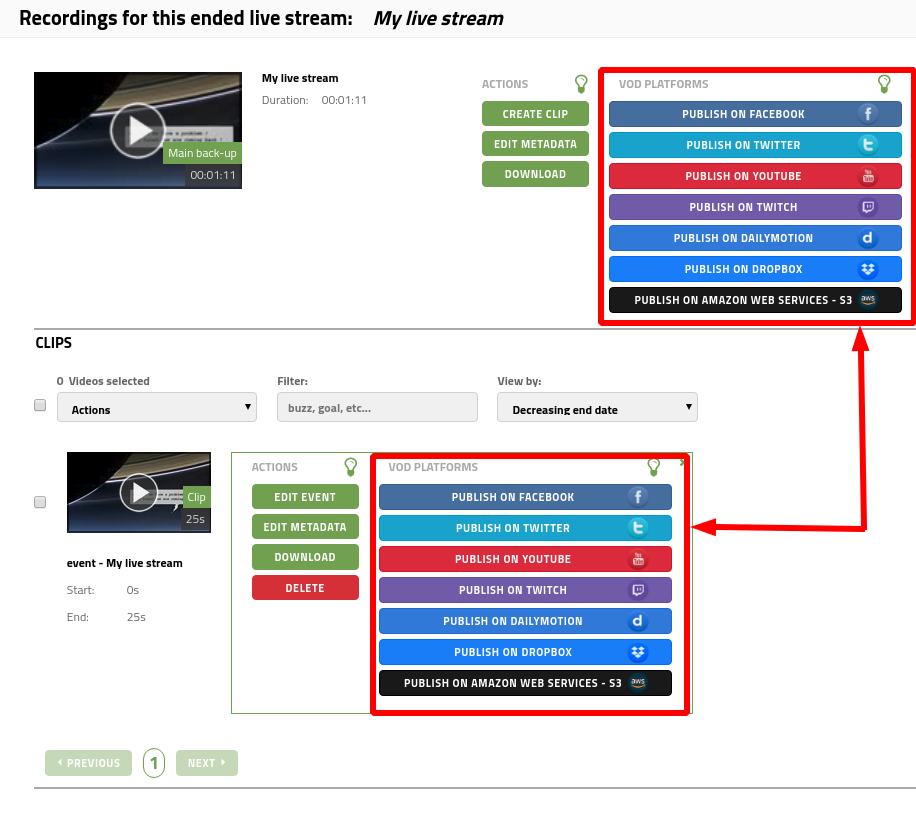Go to the PREVIOUS page
Image resolution: width=916 pixels, height=817 pixels.
coord(88,763)
